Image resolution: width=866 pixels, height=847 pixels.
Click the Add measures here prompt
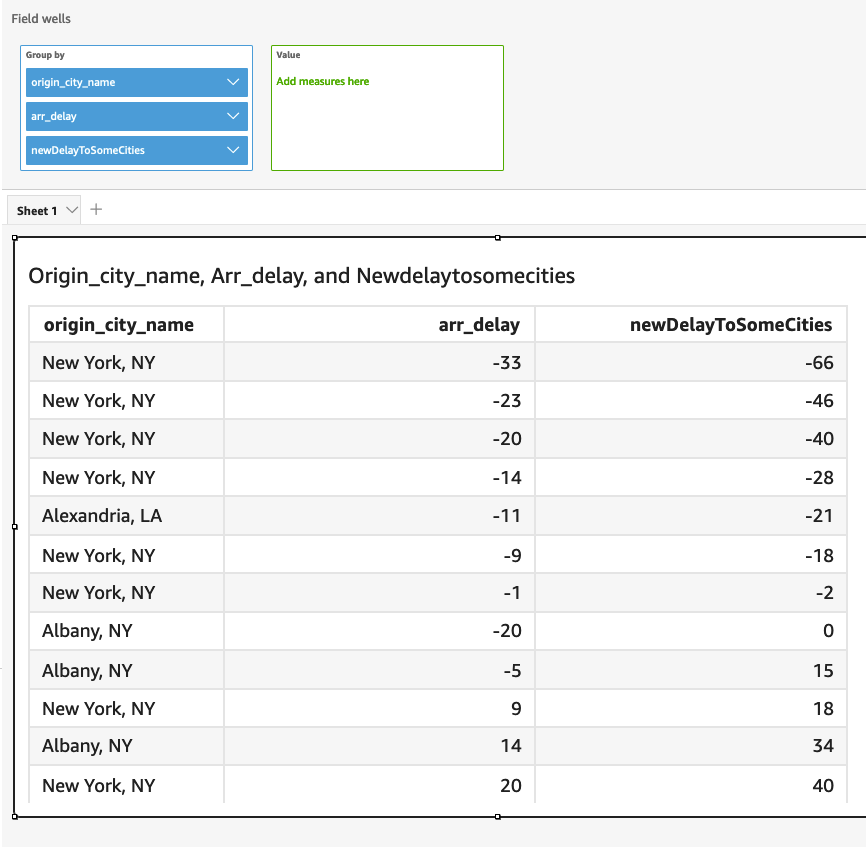tap(323, 81)
